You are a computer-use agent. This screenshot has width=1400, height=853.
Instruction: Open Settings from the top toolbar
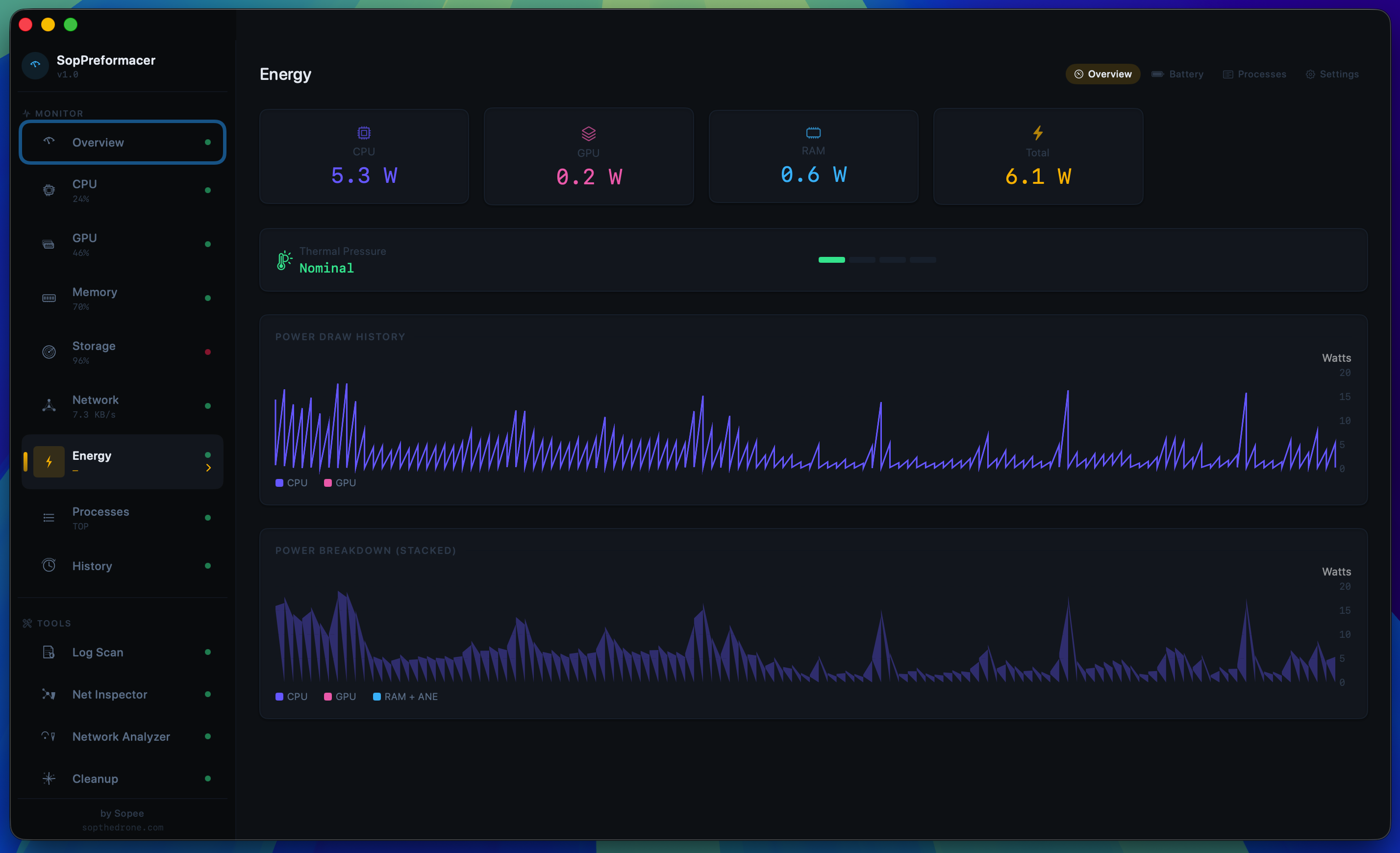coord(1332,74)
